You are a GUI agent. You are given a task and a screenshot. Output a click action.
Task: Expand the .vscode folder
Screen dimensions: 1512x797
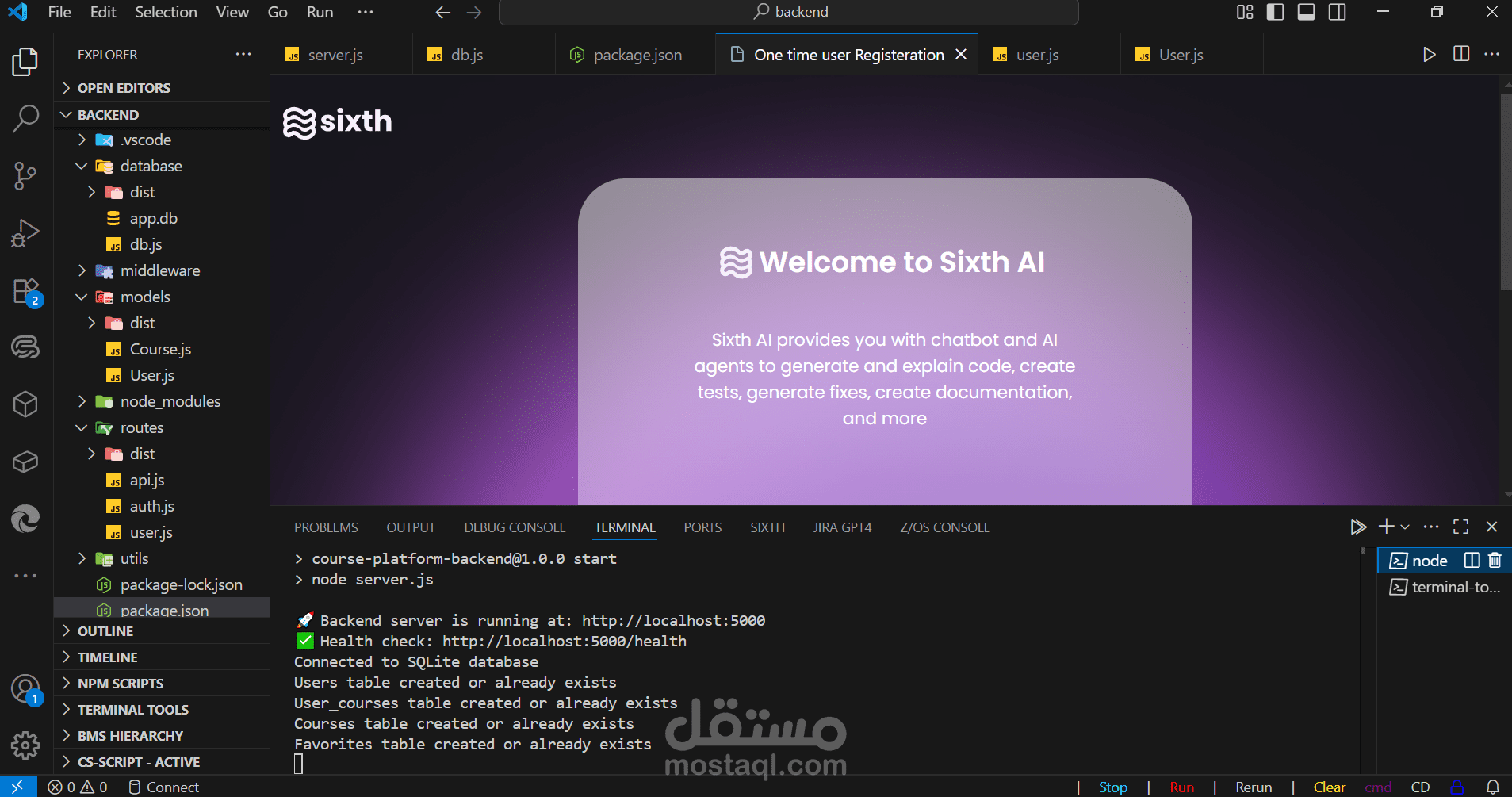coord(162,140)
